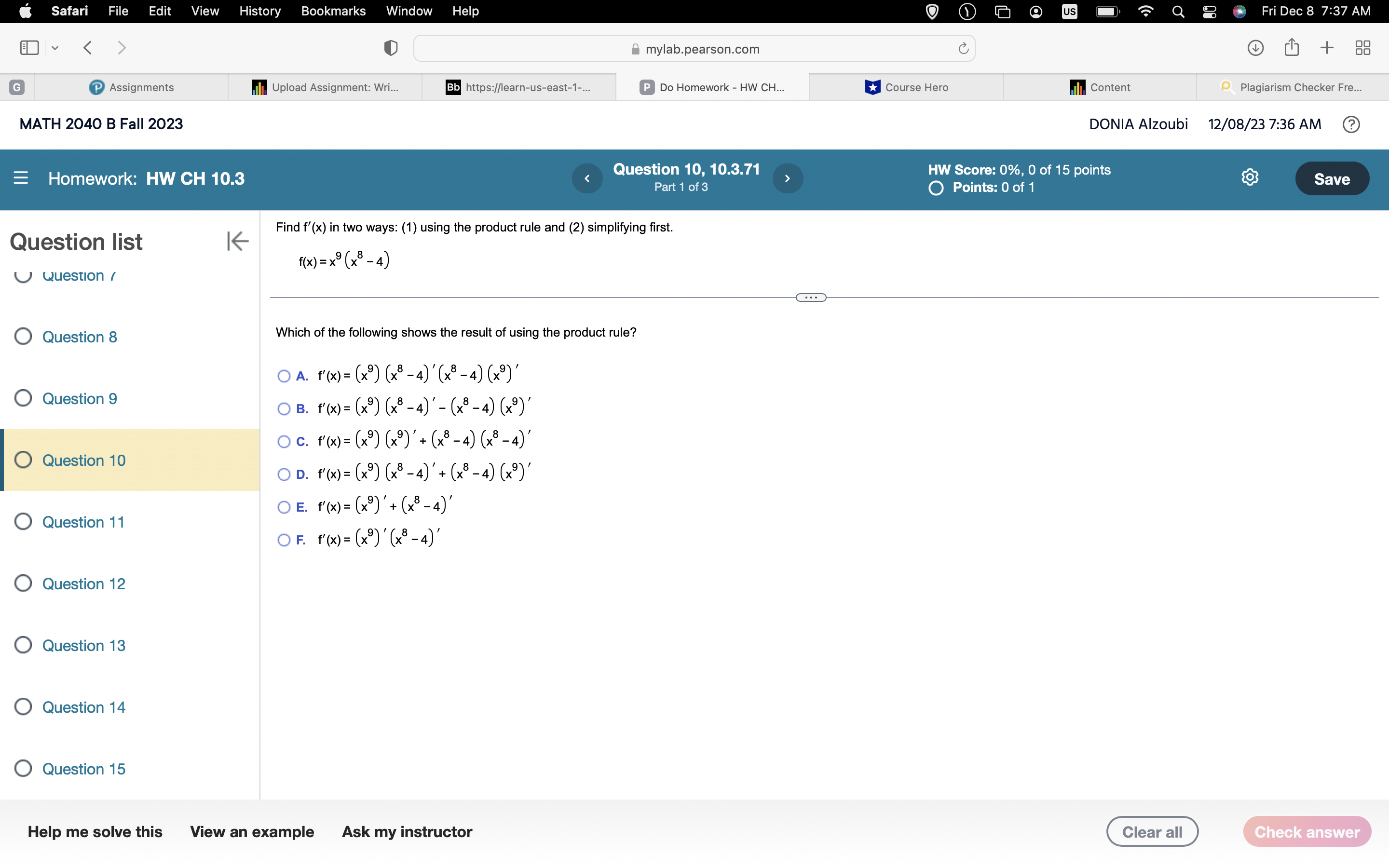Click Help me solve this
Screen dimensions: 1389x868
tap(95, 831)
